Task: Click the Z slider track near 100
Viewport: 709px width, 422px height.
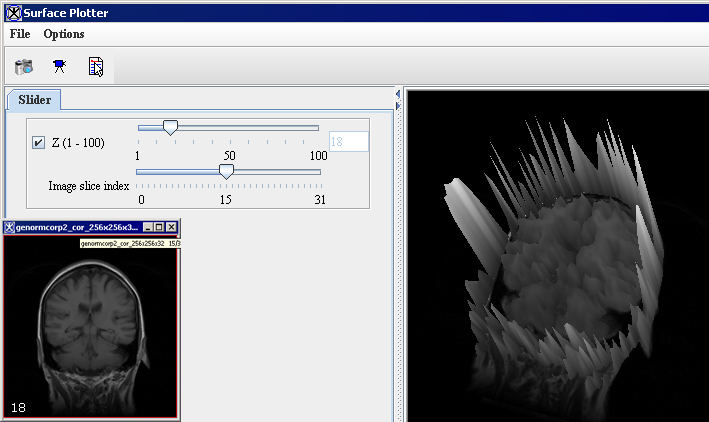Action: [314, 128]
